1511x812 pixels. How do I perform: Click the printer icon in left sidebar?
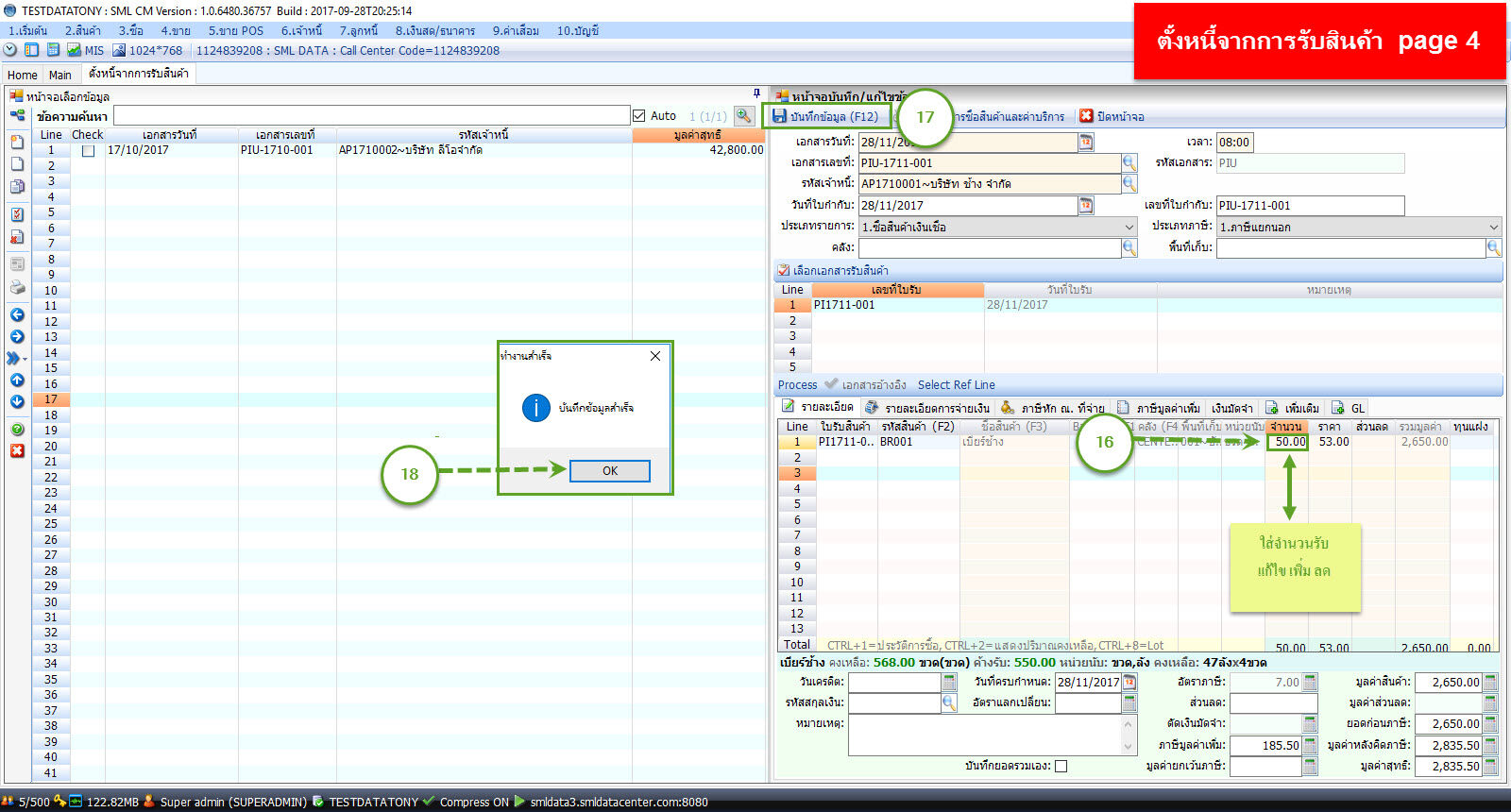pyautogui.click(x=17, y=286)
